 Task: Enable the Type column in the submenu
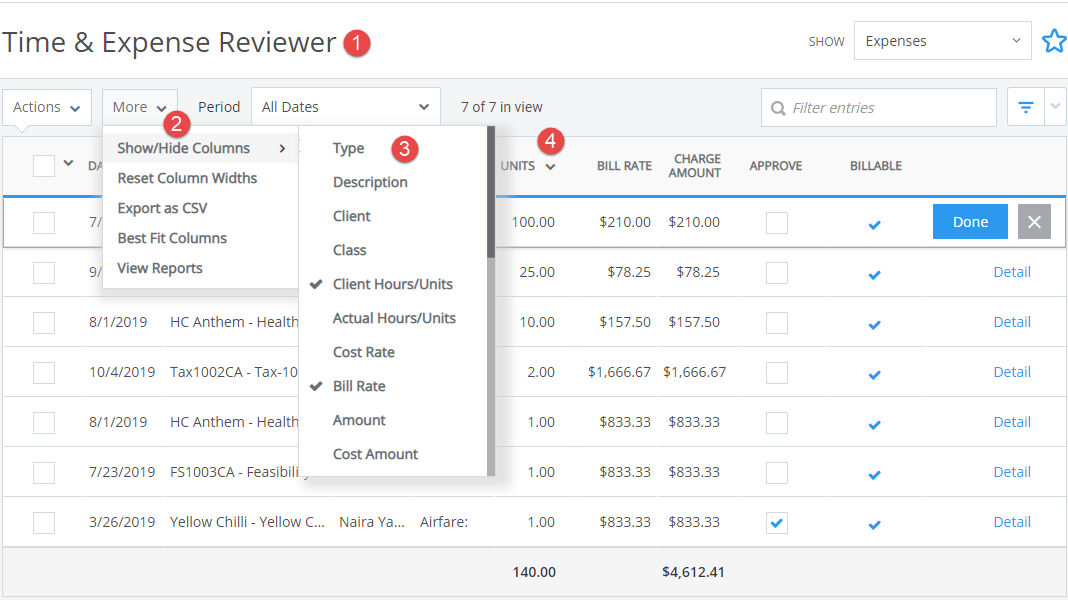point(347,147)
